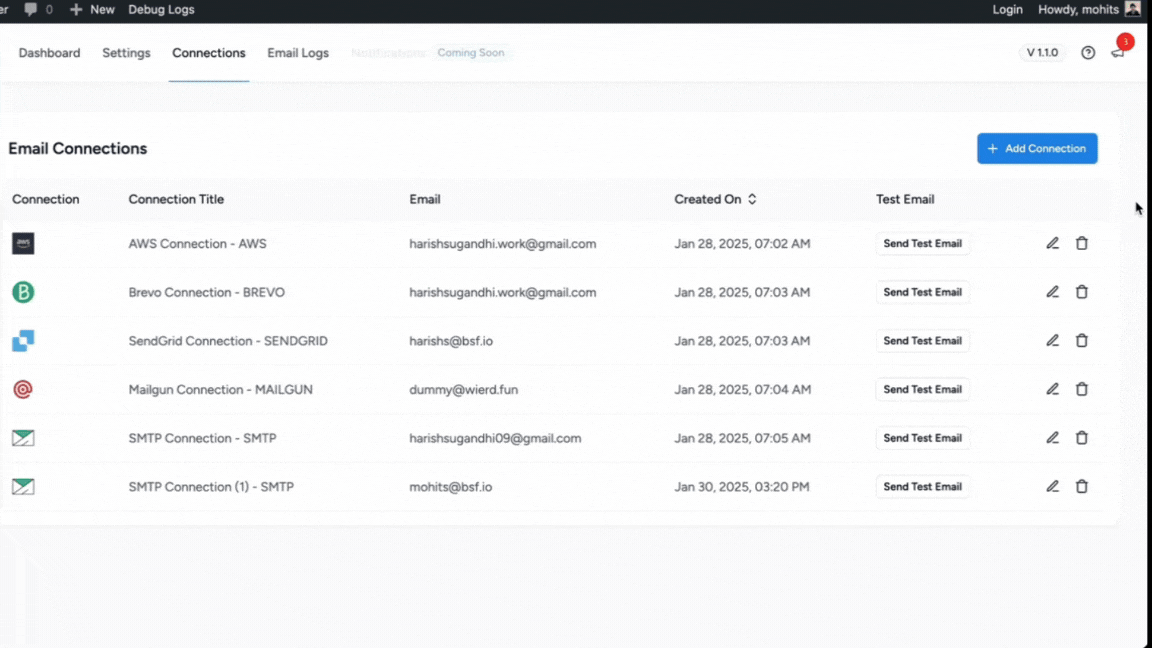
Task: Send Test Email for Brevo Connection
Action: 922,292
